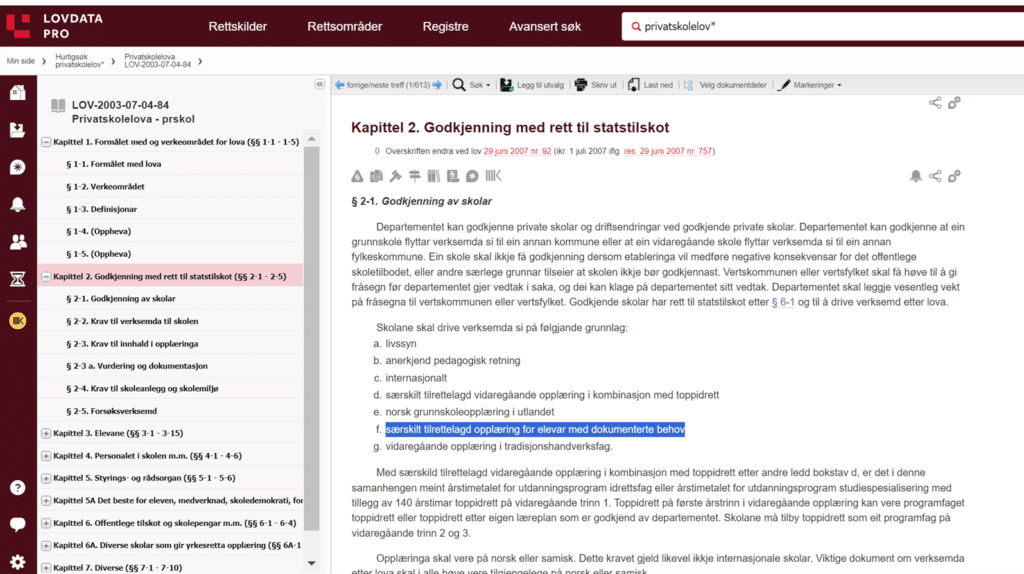Open notifications bell in the left sidebar
Image resolution: width=1024 pixels, height=574 pixels.
tap(18, 204)
